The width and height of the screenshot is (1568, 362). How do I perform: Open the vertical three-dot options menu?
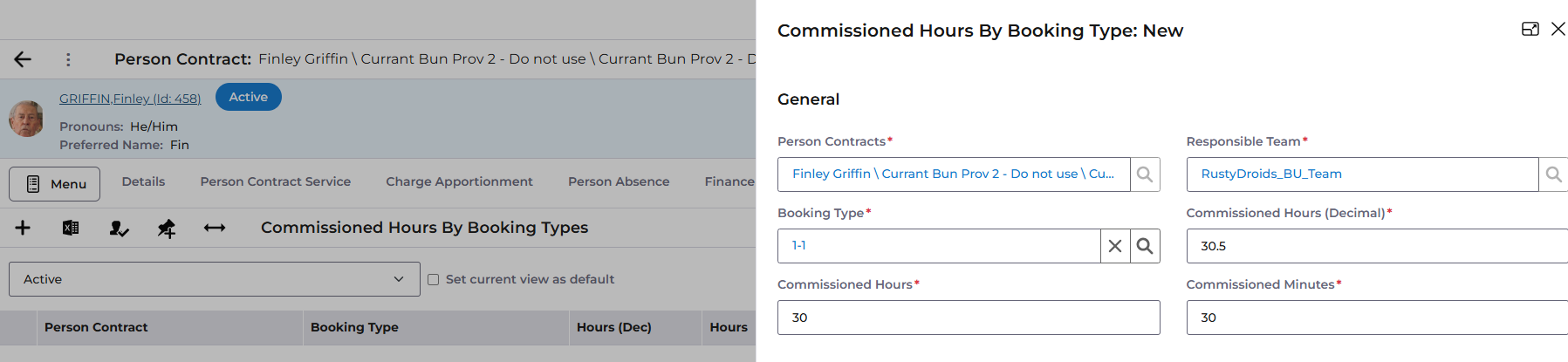click(68, 59)
